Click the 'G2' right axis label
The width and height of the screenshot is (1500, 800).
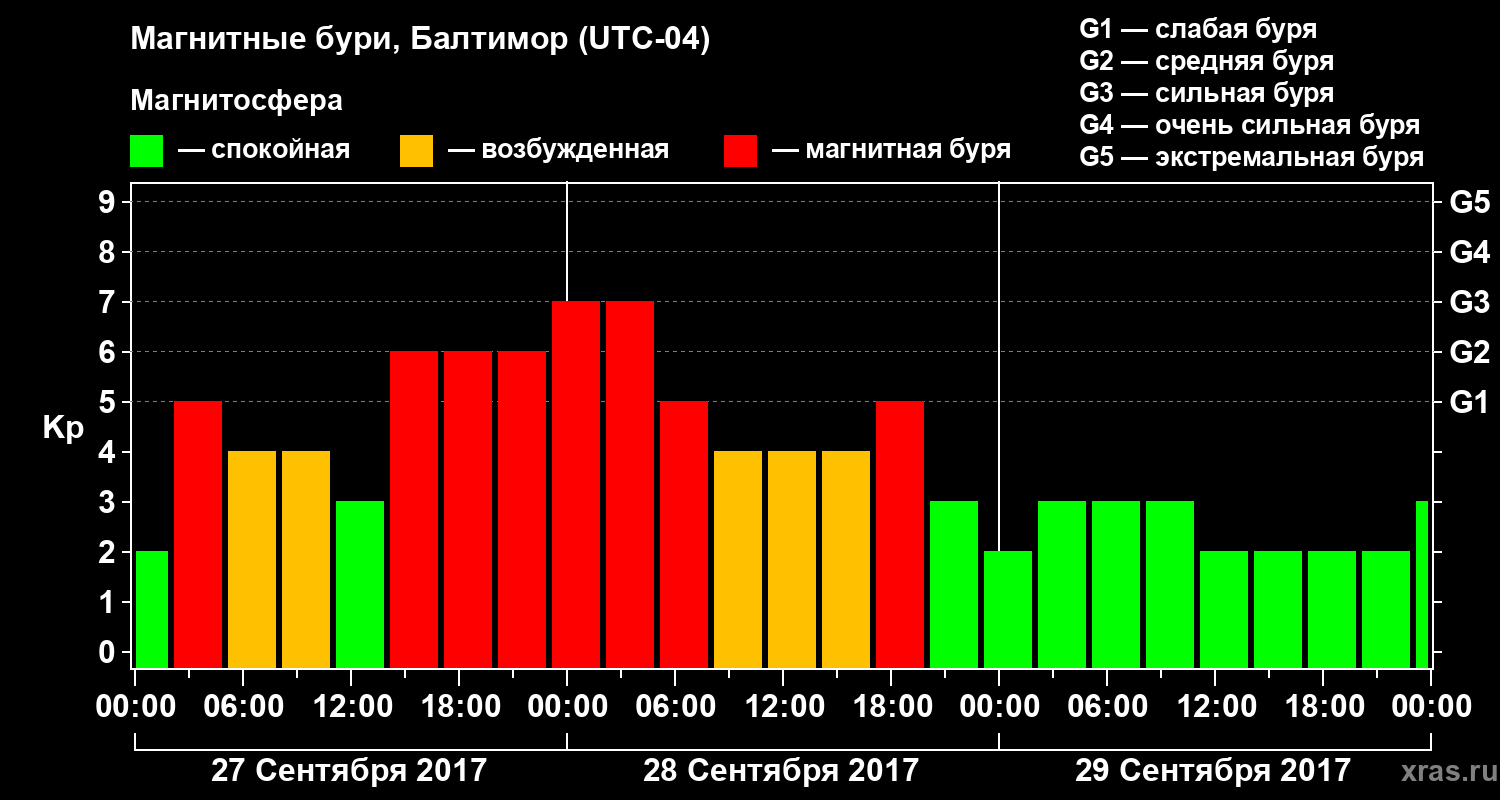point(1469,353)
